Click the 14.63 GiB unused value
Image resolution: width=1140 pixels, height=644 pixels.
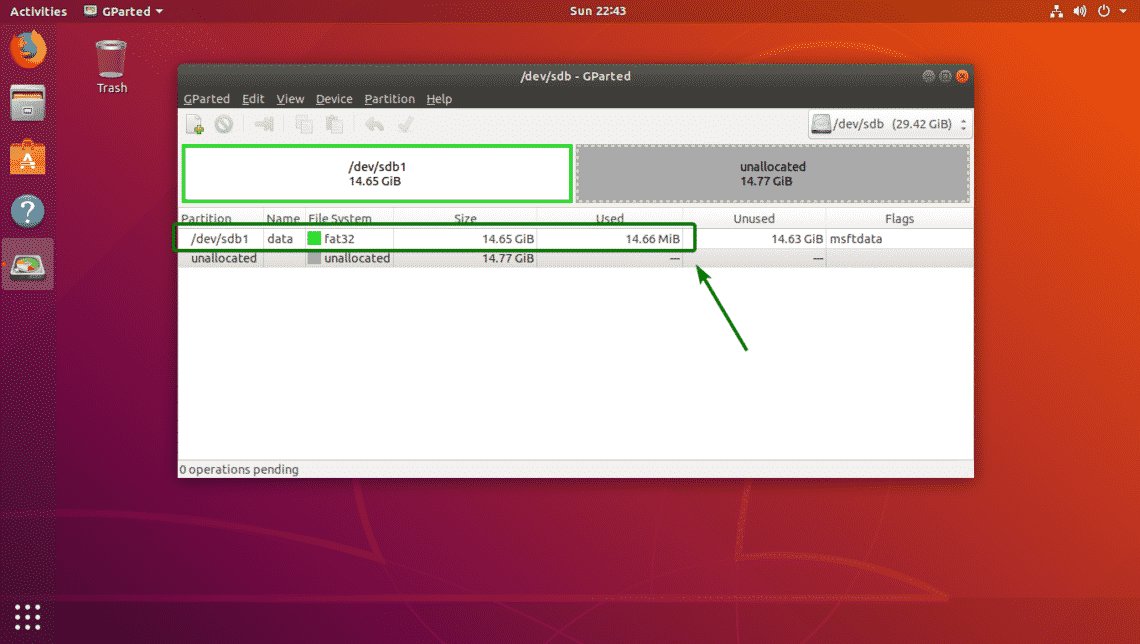coord(797,238)
